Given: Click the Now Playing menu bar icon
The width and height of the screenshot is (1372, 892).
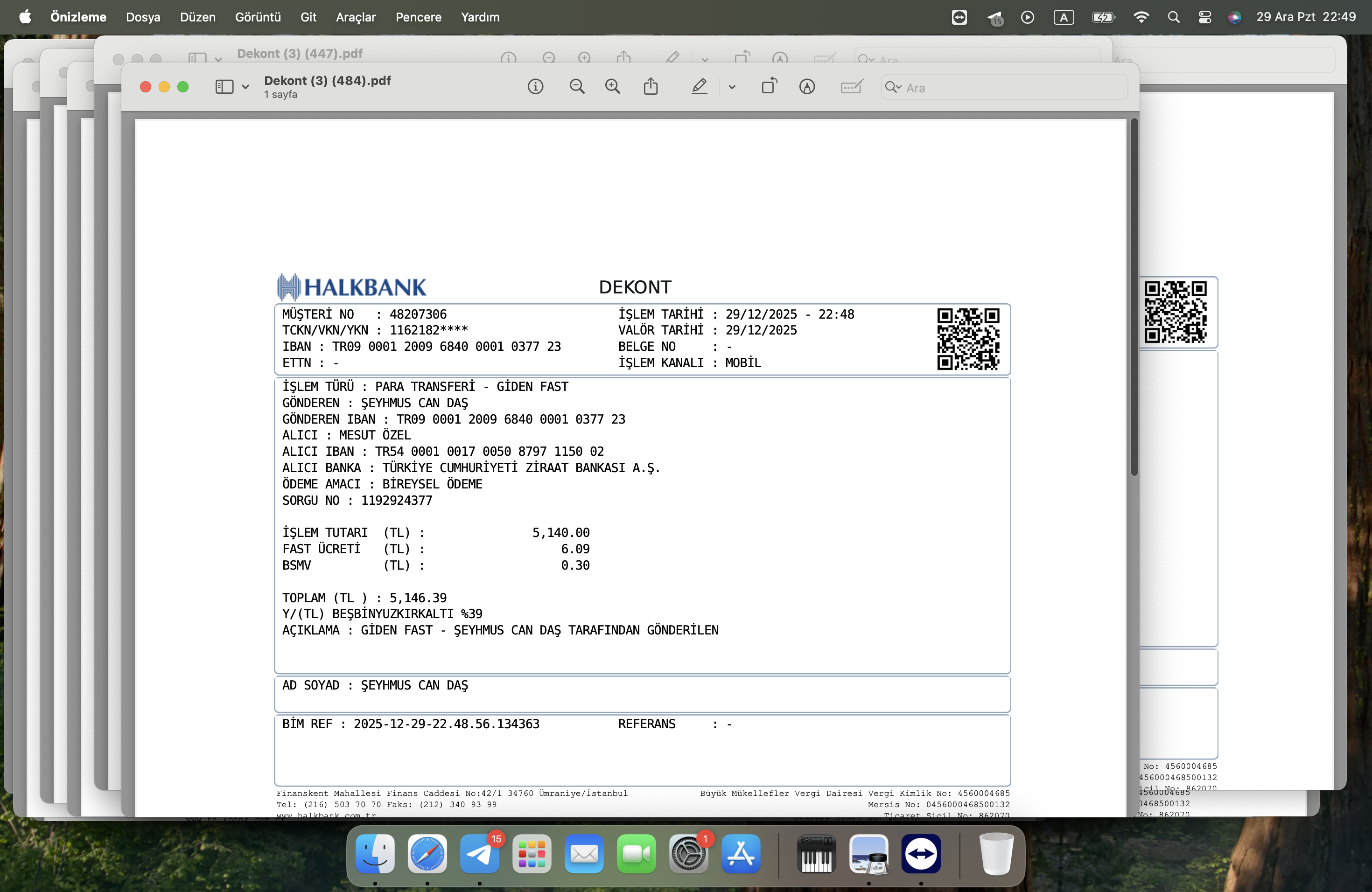Looking at the screenshot, I should (x=1027, y=17).
